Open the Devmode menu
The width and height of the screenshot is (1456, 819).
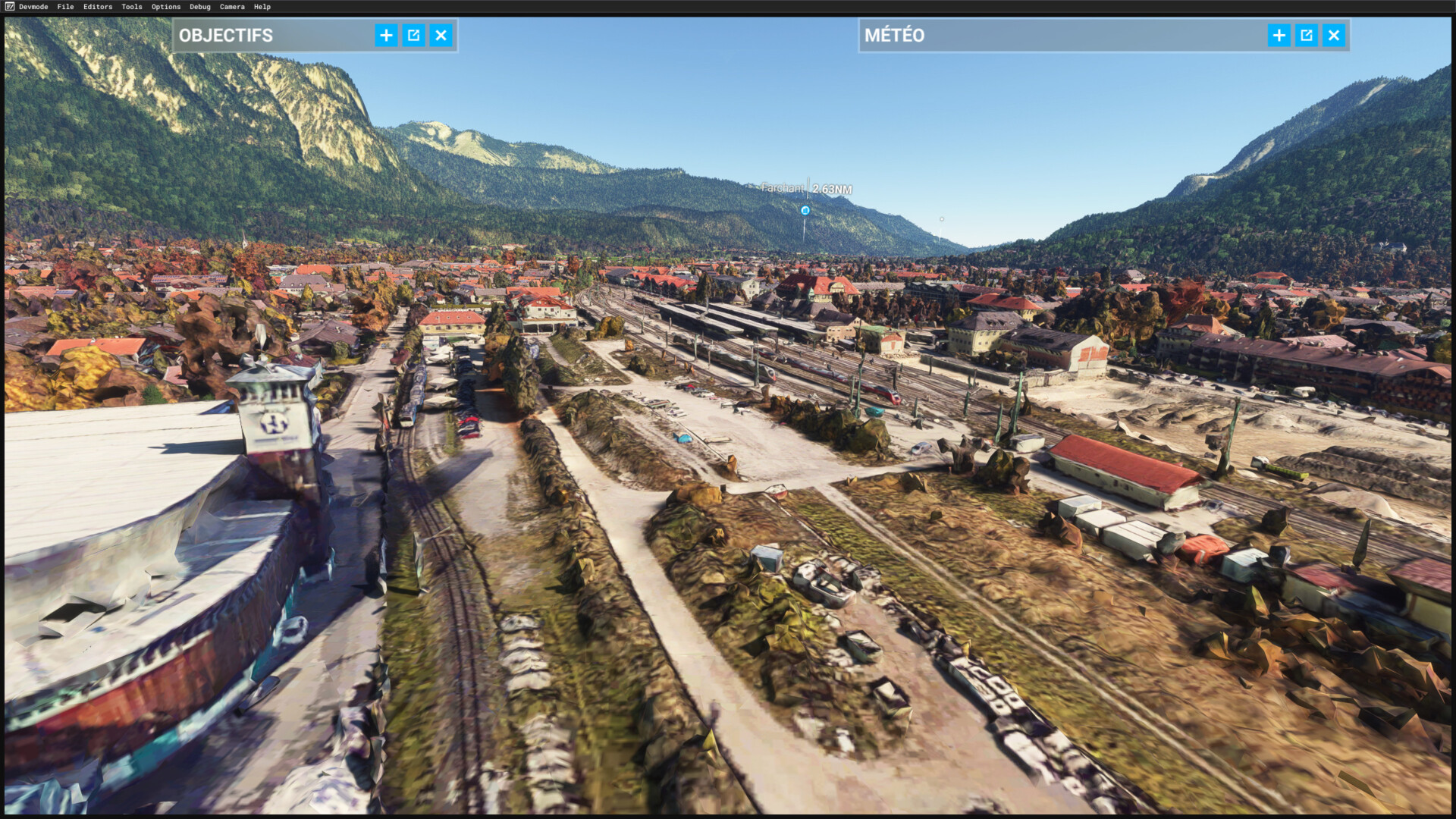click(x=33, y=7)
